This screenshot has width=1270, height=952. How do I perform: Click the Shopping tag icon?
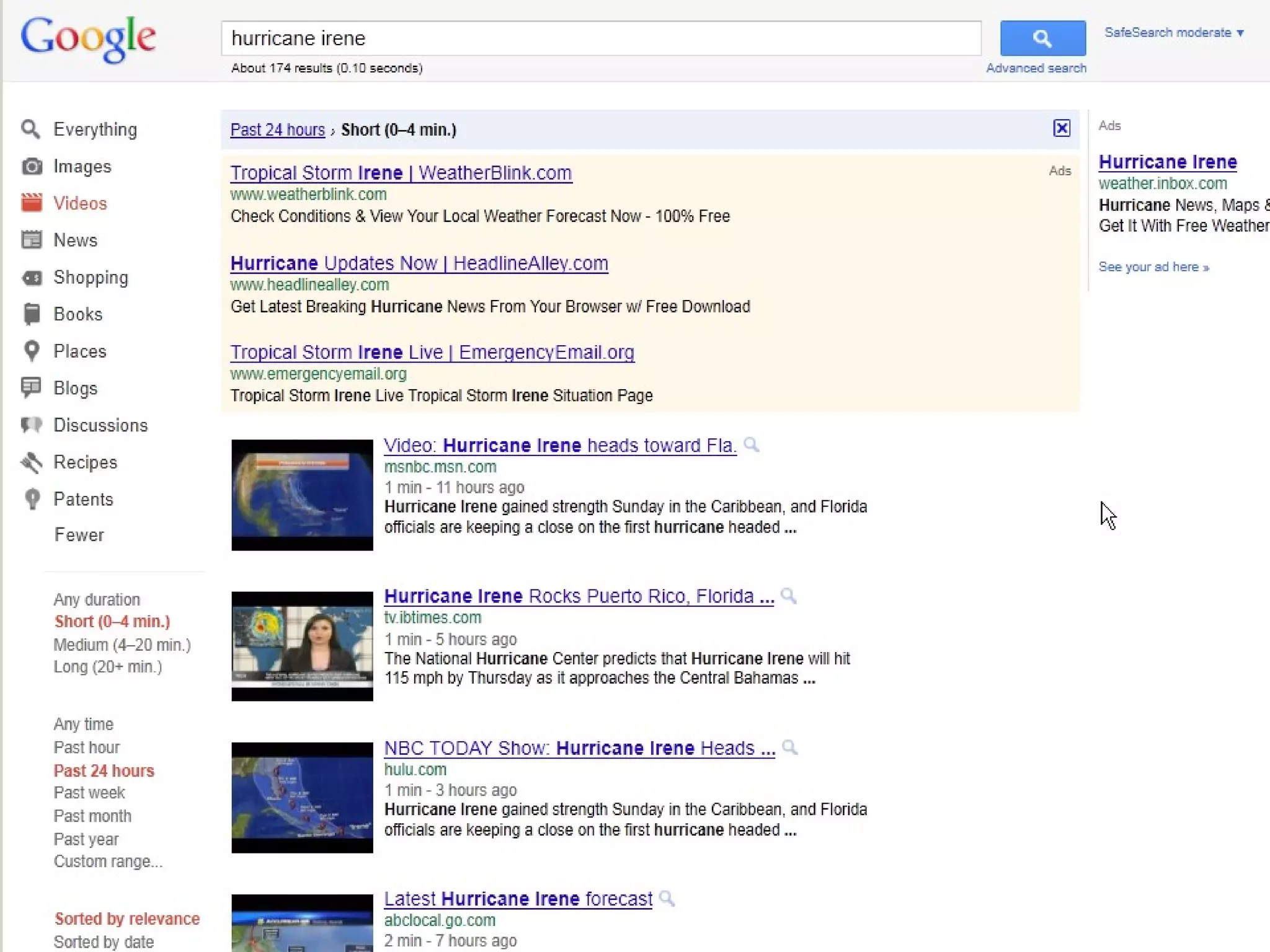(32, 278)
